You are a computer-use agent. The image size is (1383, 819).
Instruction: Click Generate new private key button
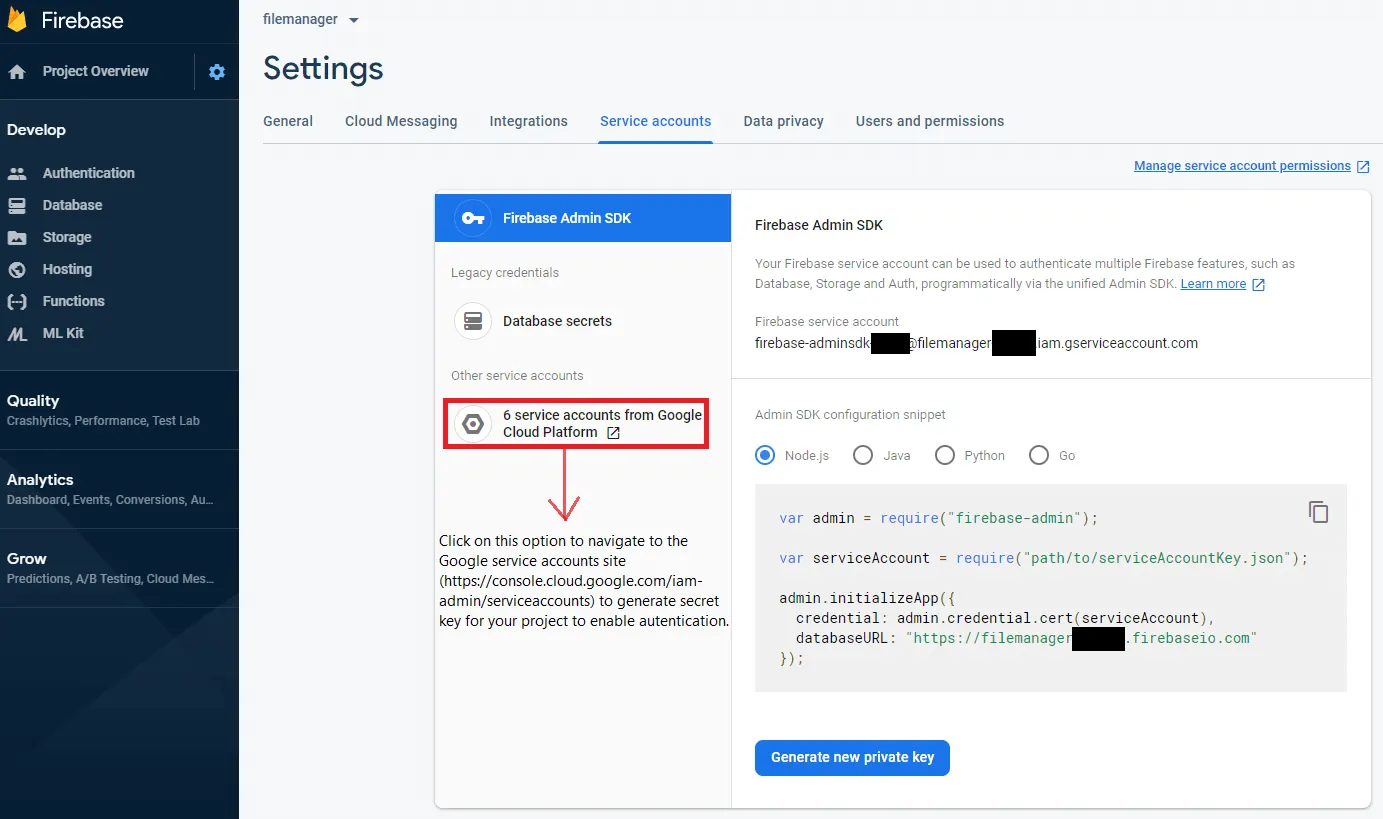852,757
